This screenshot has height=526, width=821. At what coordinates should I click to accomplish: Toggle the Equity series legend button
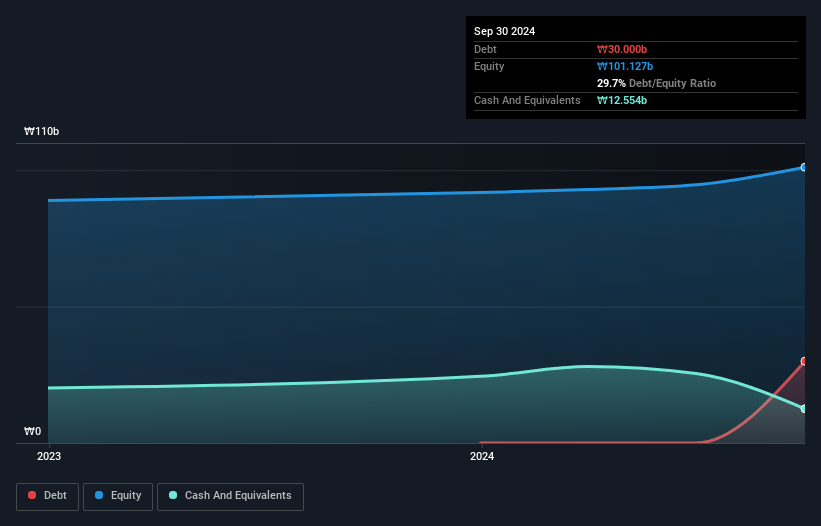118,496
